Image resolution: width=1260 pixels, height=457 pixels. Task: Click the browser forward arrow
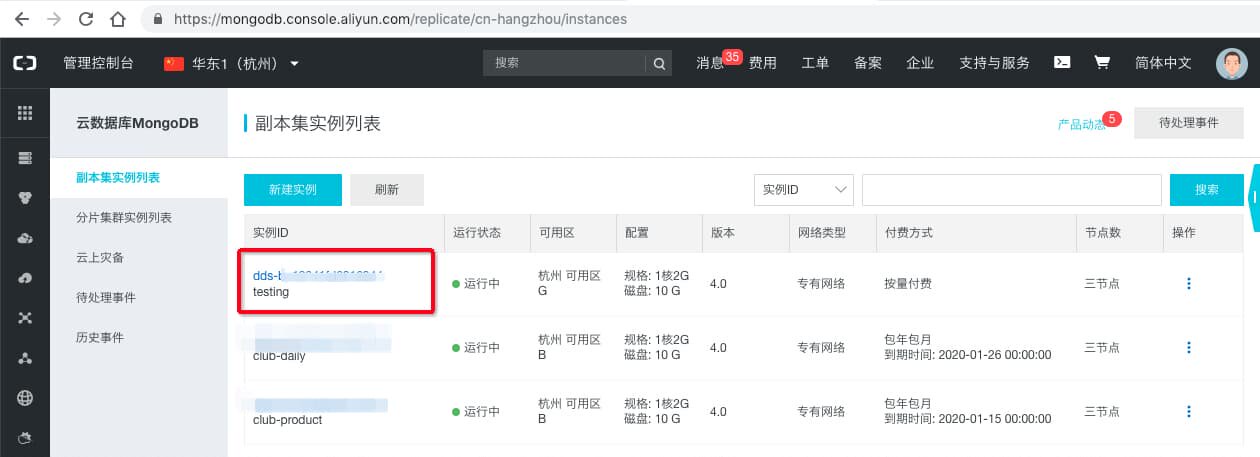(54, 18)
